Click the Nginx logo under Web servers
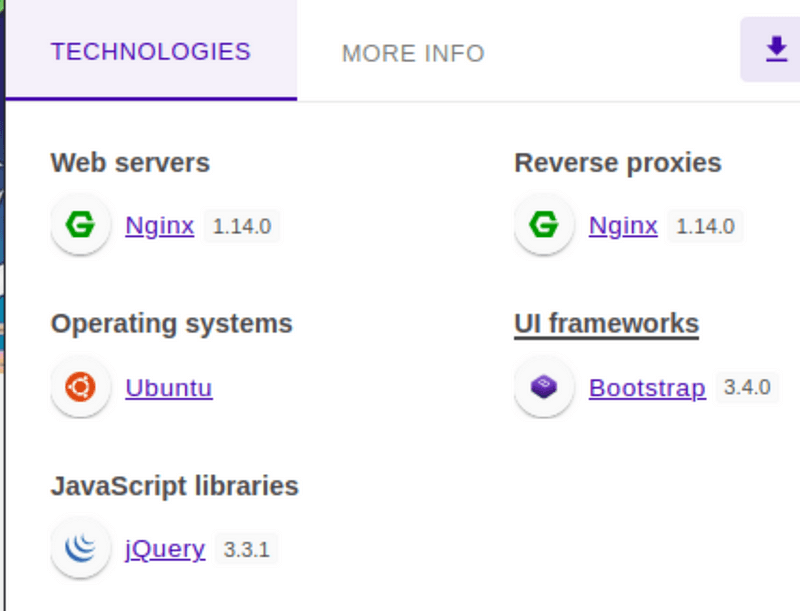This screenshot has height=611, width=800. (80, 225)
